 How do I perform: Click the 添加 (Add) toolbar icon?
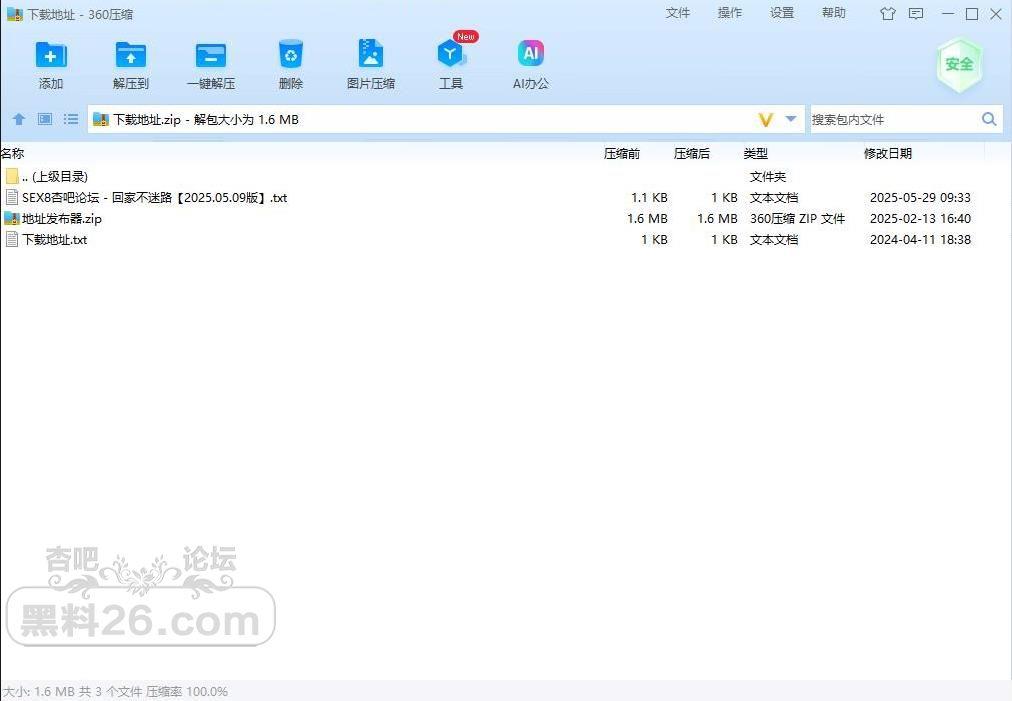coord(51,56)
